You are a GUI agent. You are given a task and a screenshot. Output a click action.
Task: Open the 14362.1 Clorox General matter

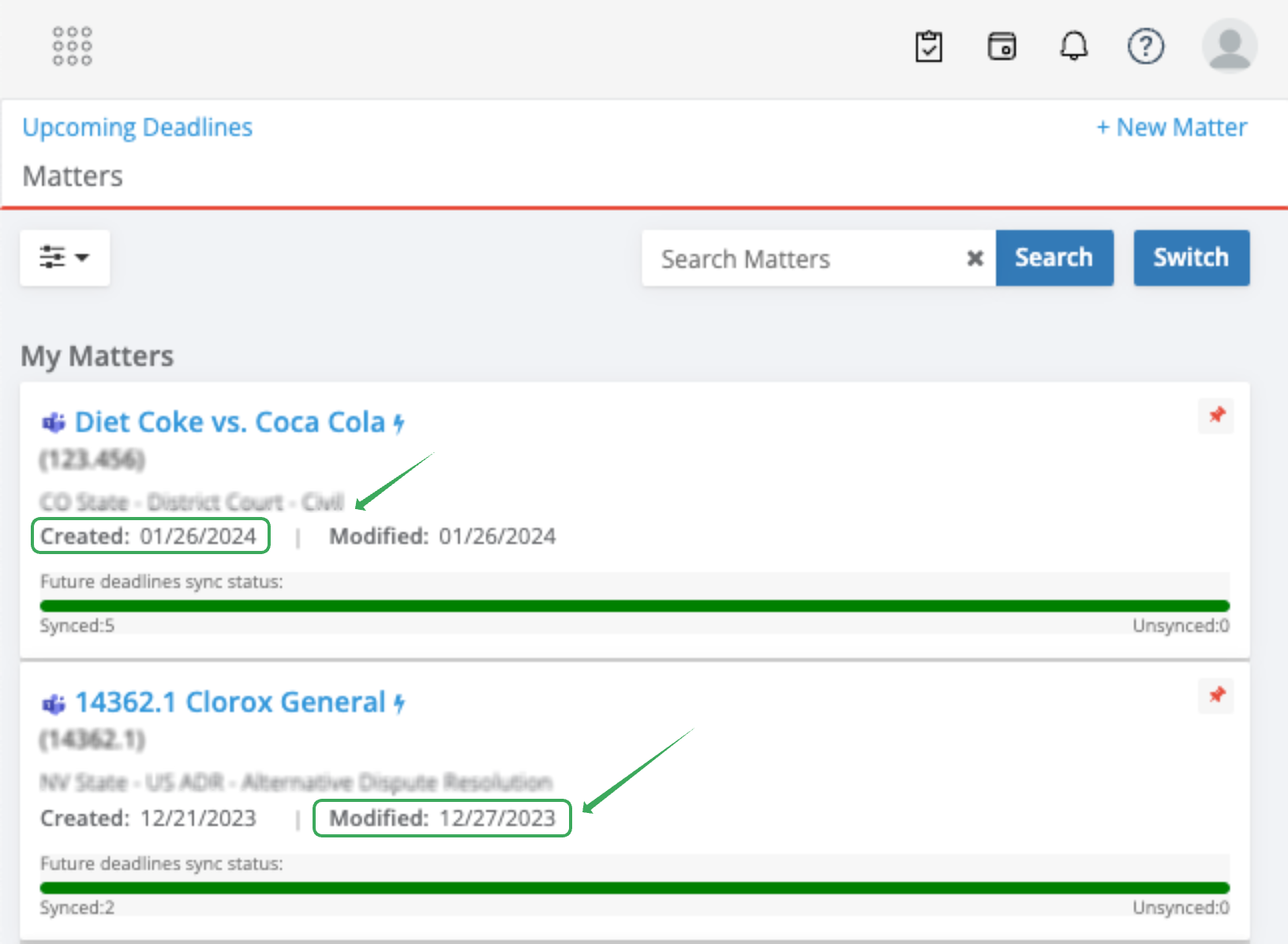point(230,702)
